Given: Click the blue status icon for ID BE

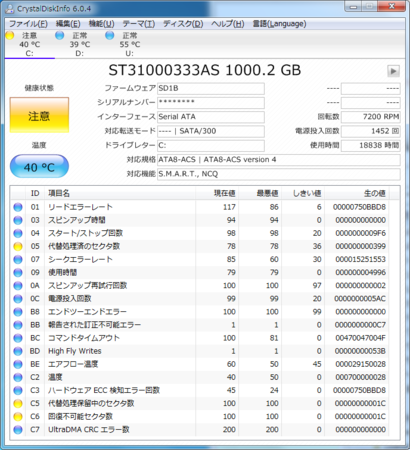Looking at the screenshot, I should click(18, 364).
